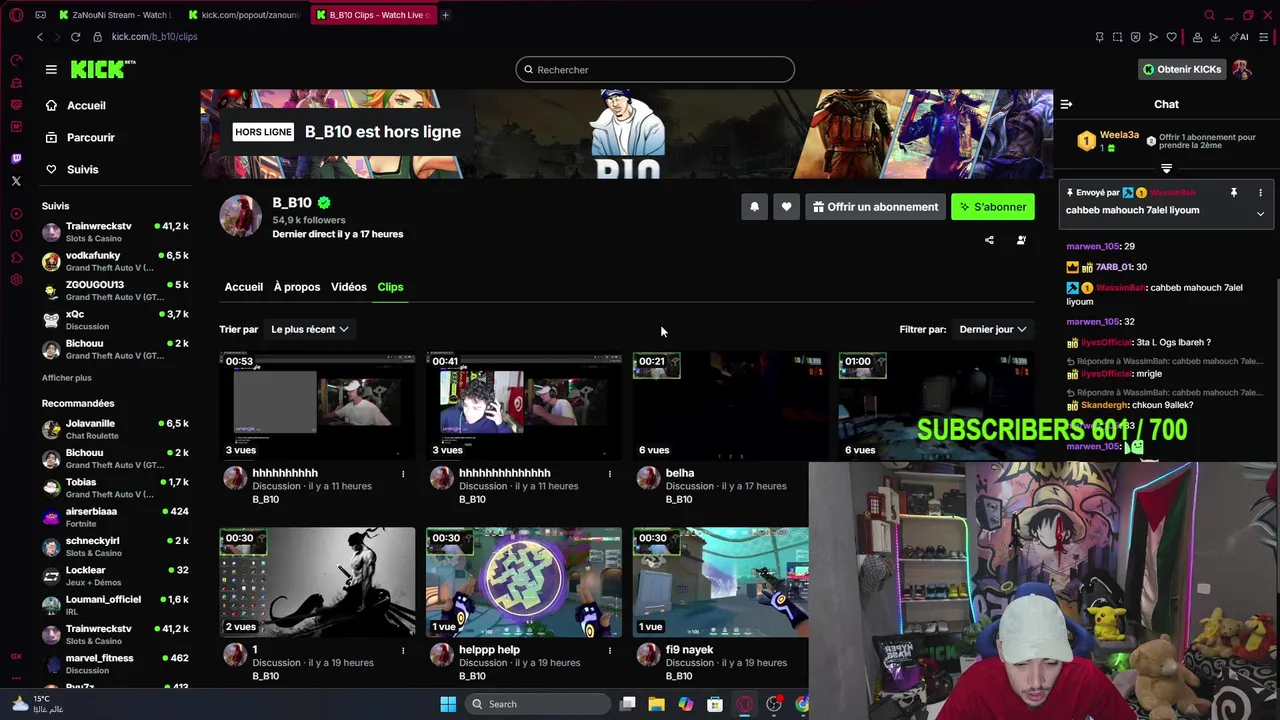
Task: Open options menu for hhhhhhhhhh clip
Action: pyautogui.click(x=403, y=473)
